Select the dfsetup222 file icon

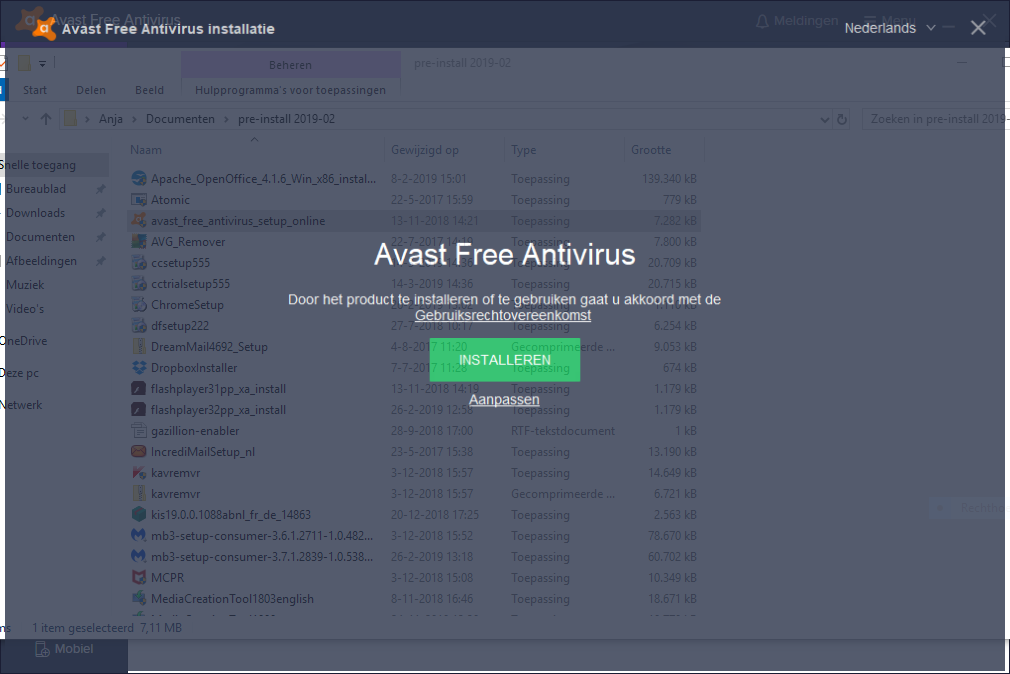[x=138, y=325]
